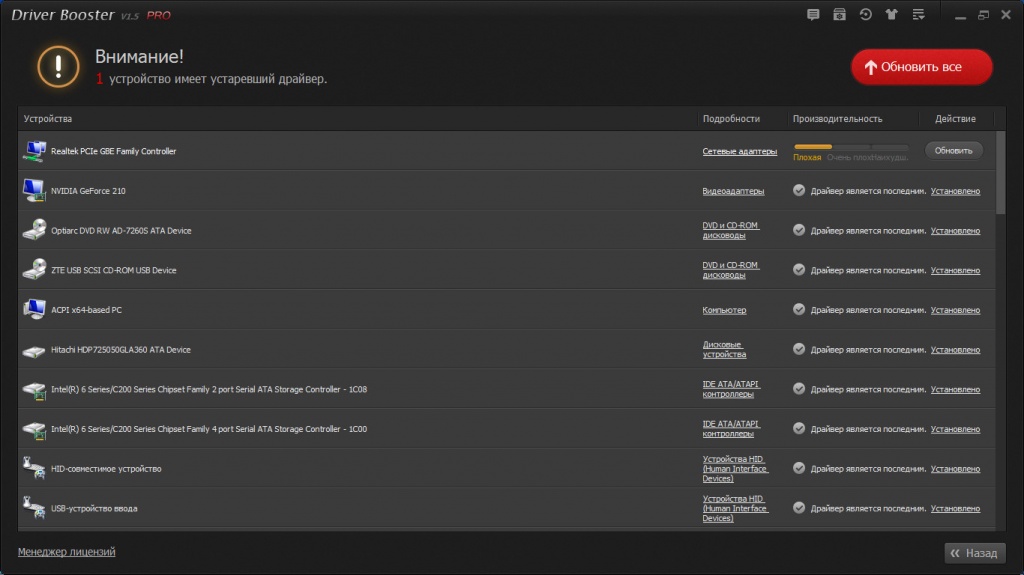
Task: Open the Менеджер лицензий link
Action: [x=67, y=551]
